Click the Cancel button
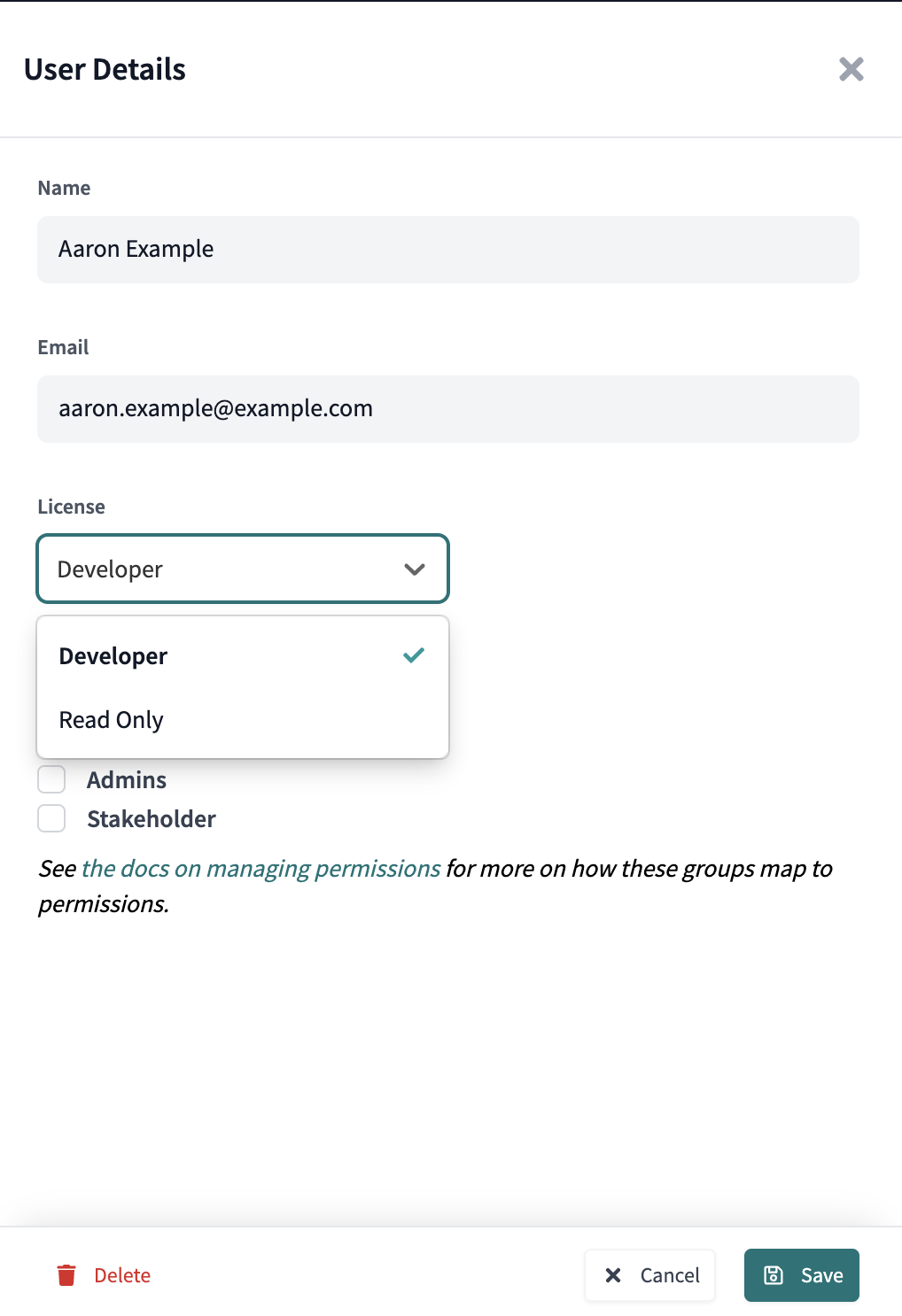Screen dimensions: 902x1316 [x=649, y=1275]
